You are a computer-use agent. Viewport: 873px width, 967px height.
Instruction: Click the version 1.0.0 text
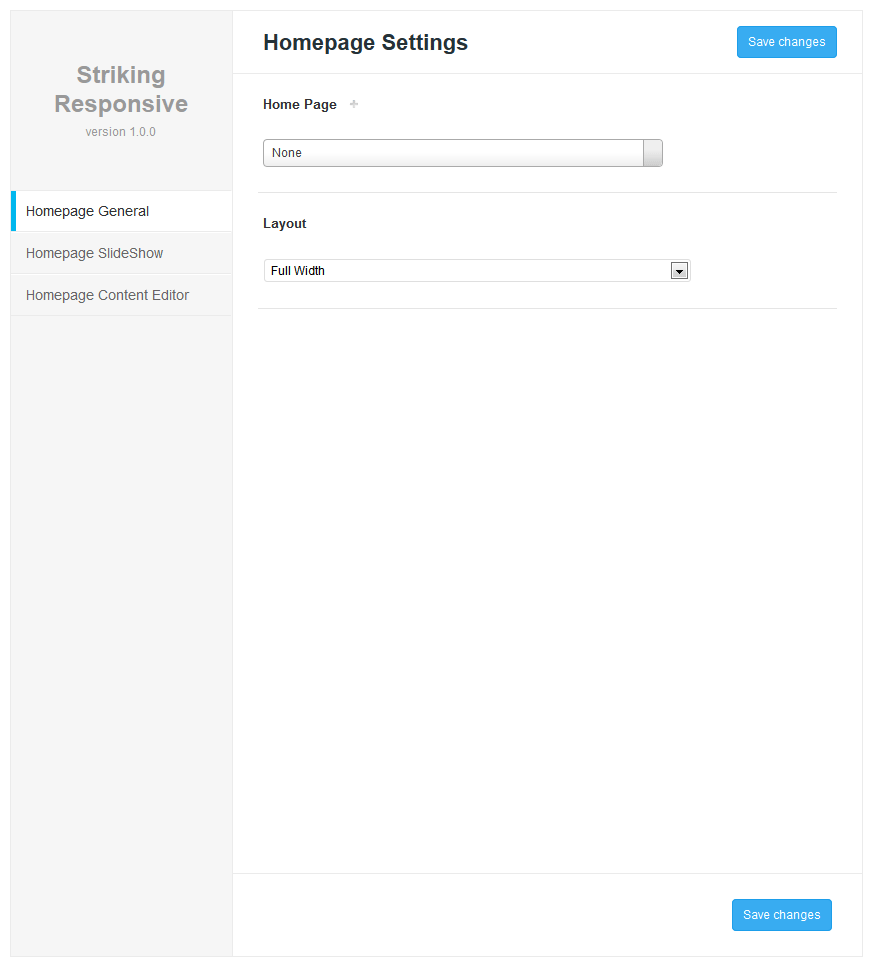coord(120,132)
